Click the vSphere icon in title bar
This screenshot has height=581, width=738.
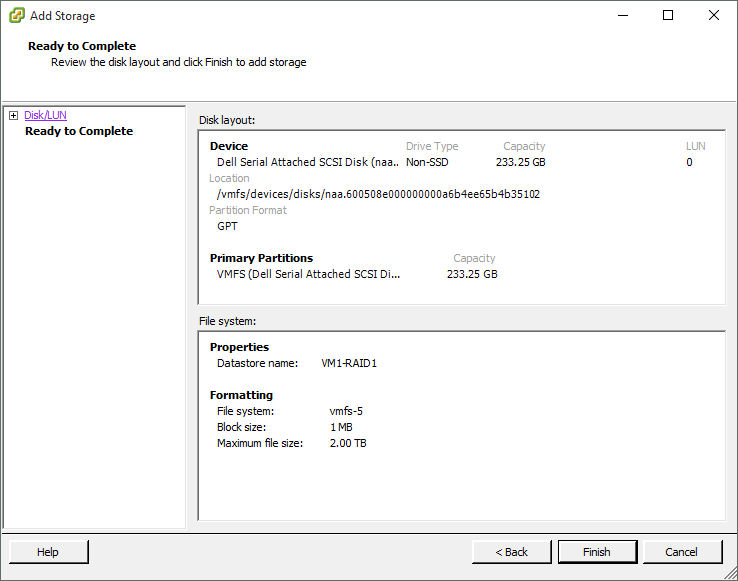tap(16, 16)
